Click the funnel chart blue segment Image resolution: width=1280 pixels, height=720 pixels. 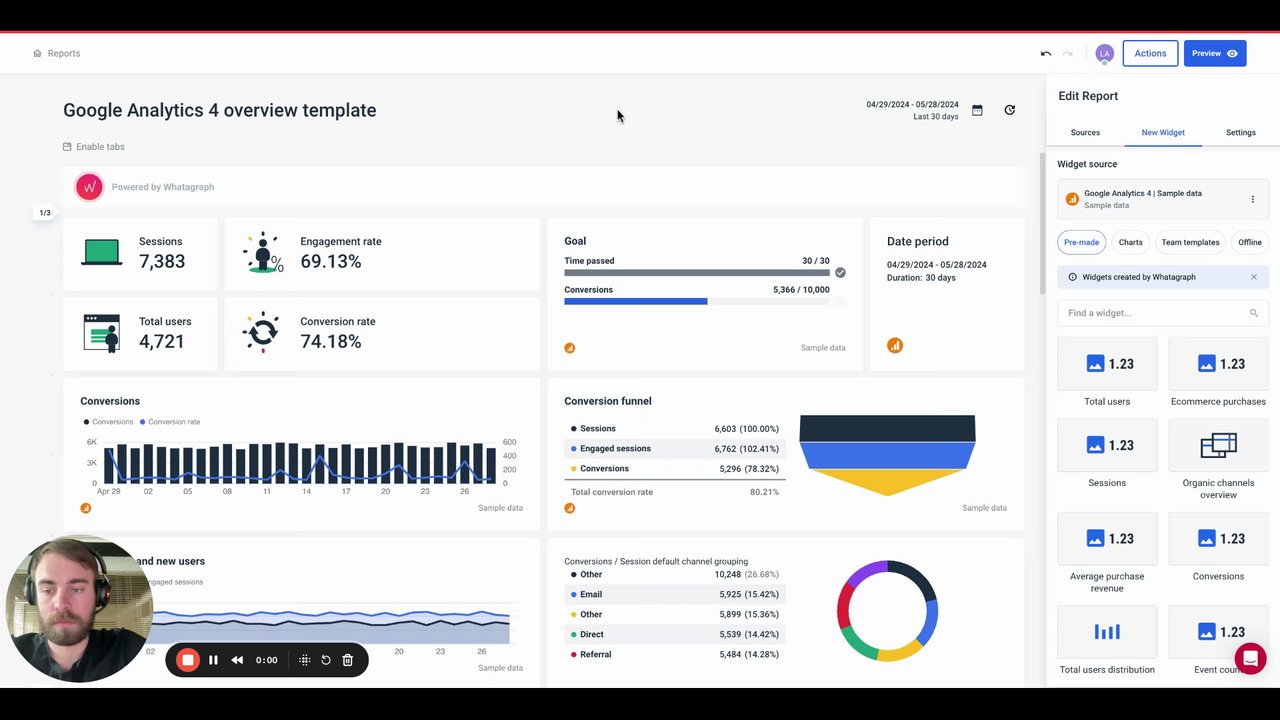887,455
